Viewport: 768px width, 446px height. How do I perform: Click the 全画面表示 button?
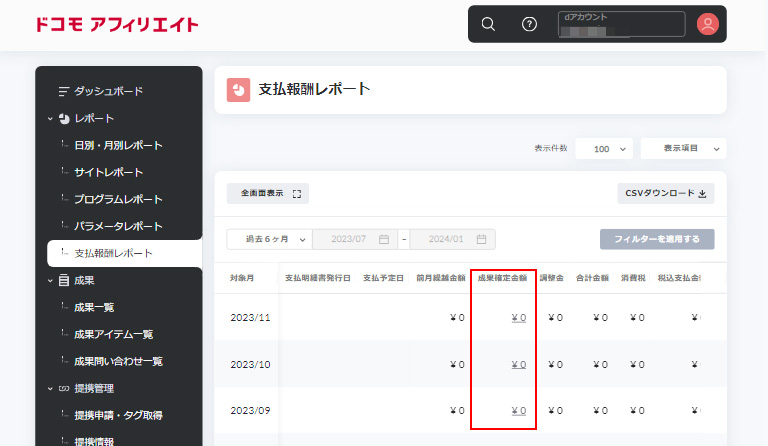[x=270, y=193]
